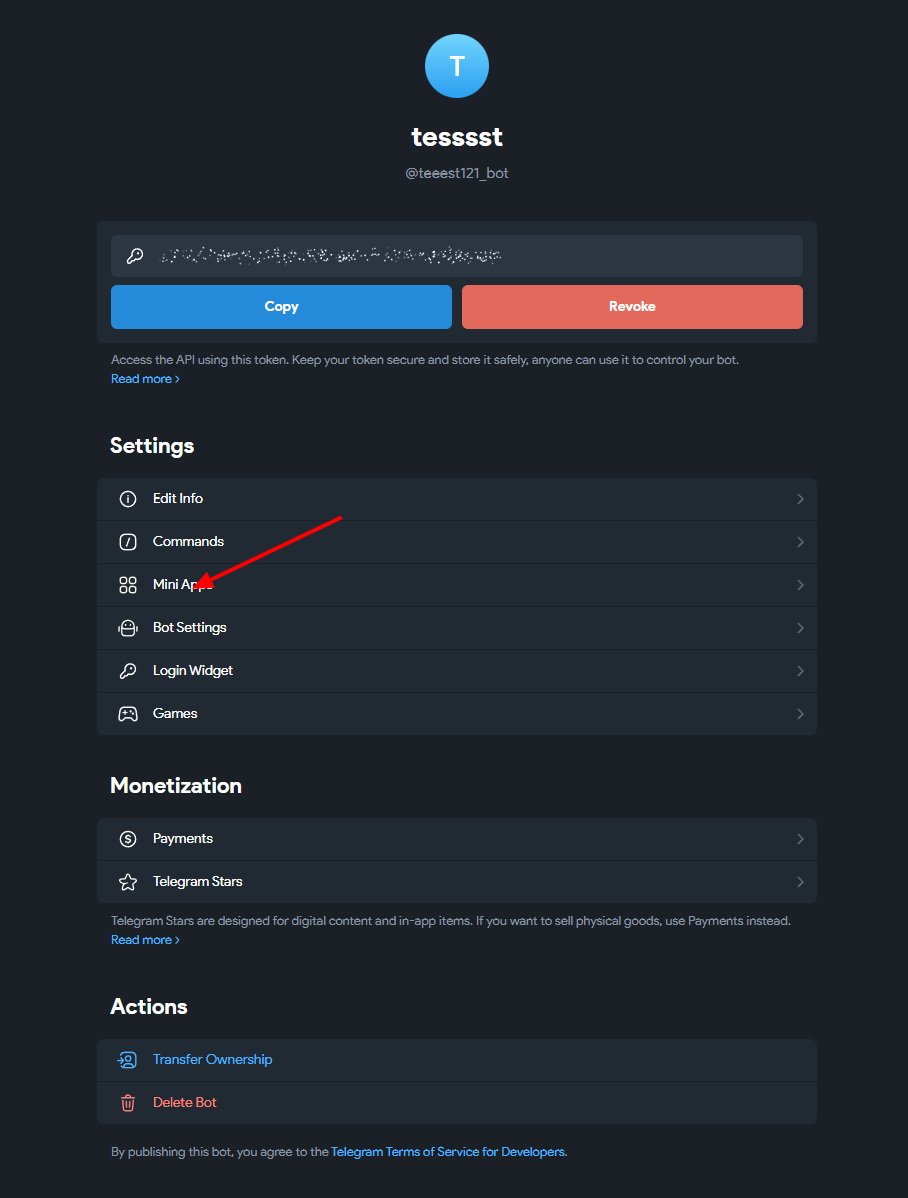Click the Login Widget key icon
908x1198 pixels.
coord(128,671)
